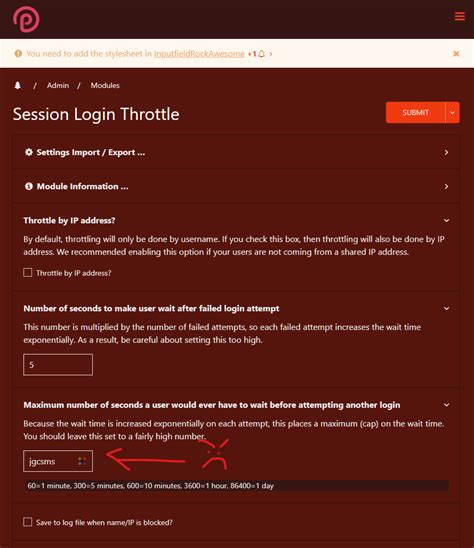Click the Submit button

(416, 113)
